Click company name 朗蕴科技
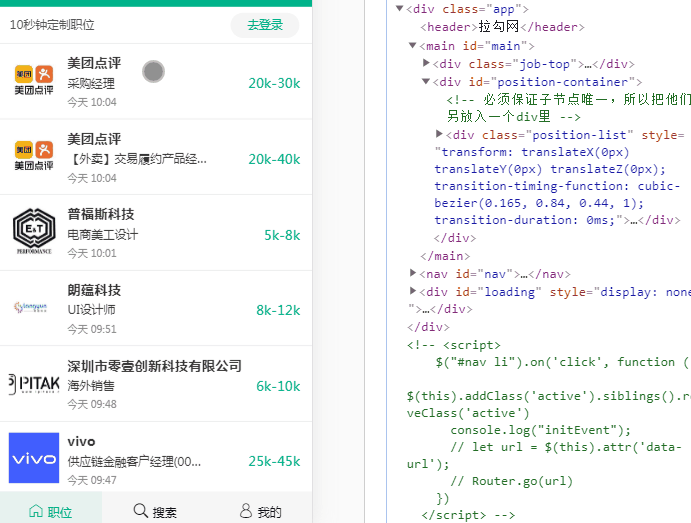 pos(94,290)
